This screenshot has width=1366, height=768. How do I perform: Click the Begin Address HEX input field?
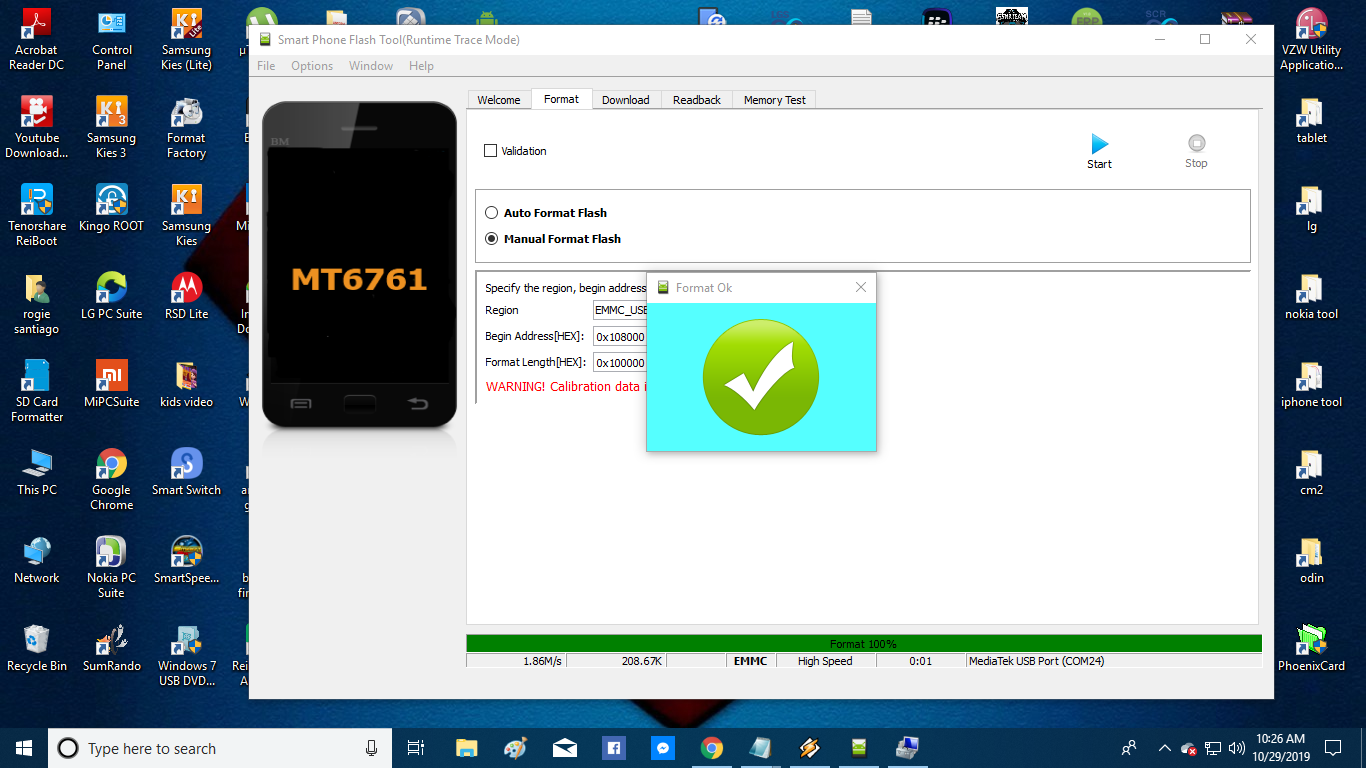(620, 337)
